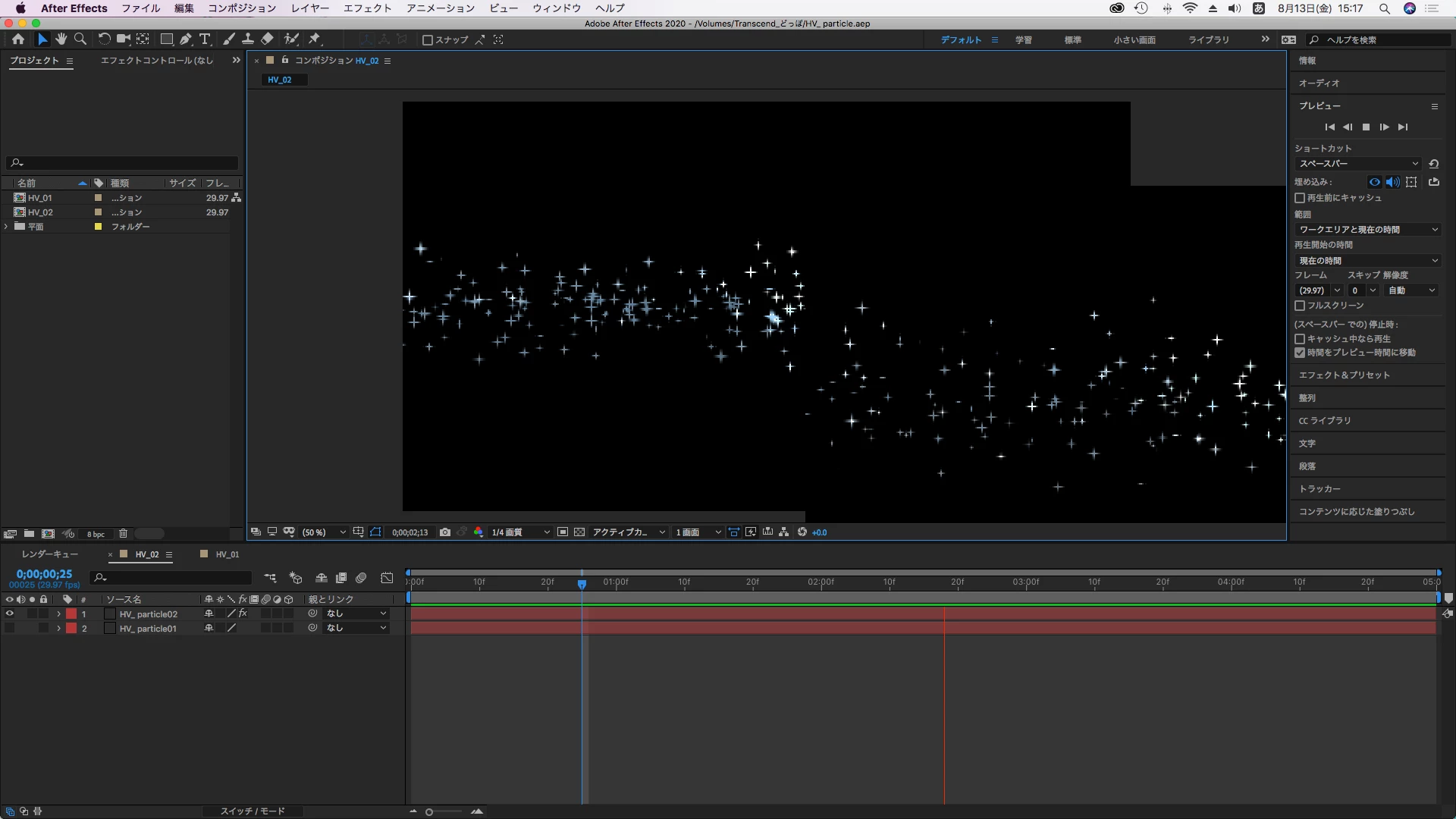Screen dimensions: 1456x819
Task: Select the Type text tool
Action: click(205, 39)
